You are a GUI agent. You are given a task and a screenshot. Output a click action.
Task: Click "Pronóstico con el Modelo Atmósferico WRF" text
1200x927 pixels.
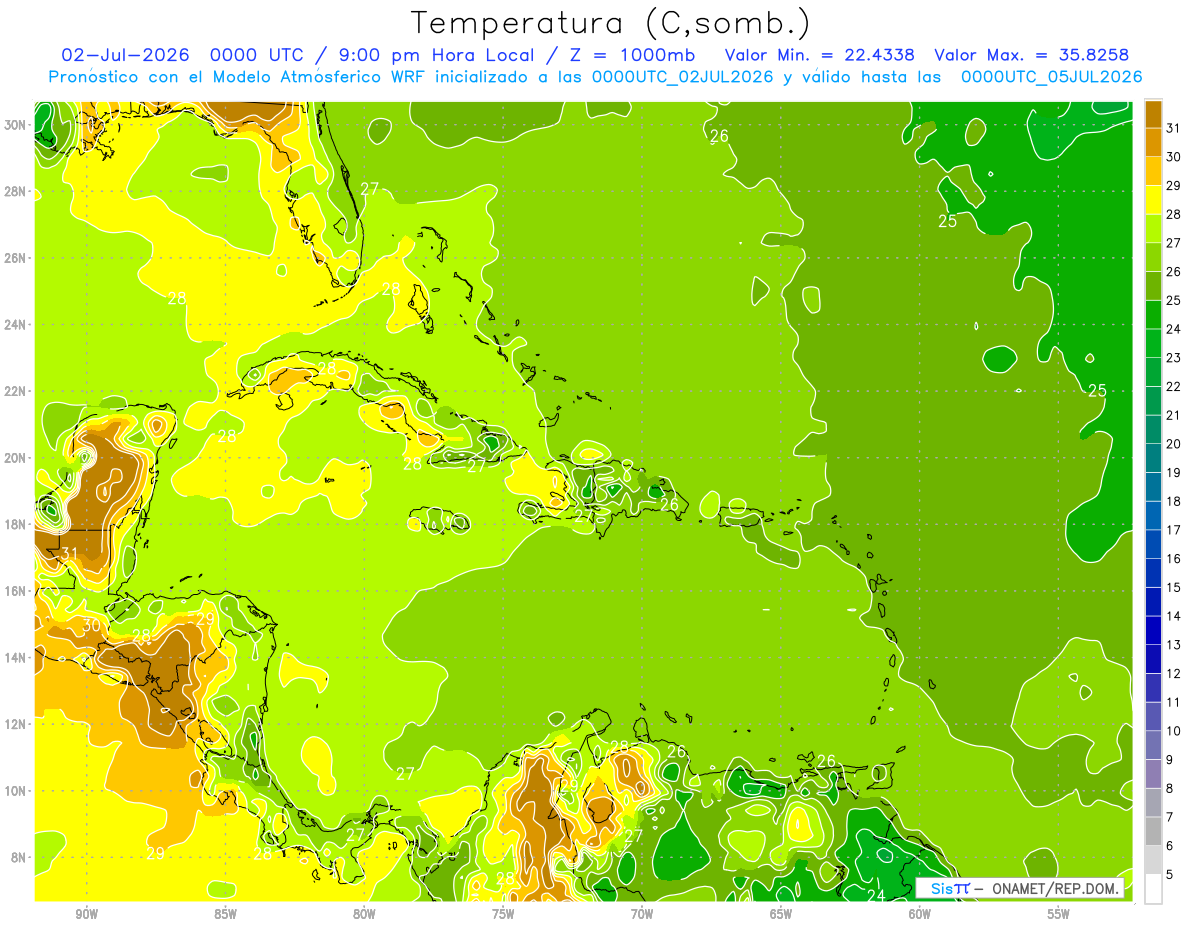pyautogui.click(x=238, y=76)
